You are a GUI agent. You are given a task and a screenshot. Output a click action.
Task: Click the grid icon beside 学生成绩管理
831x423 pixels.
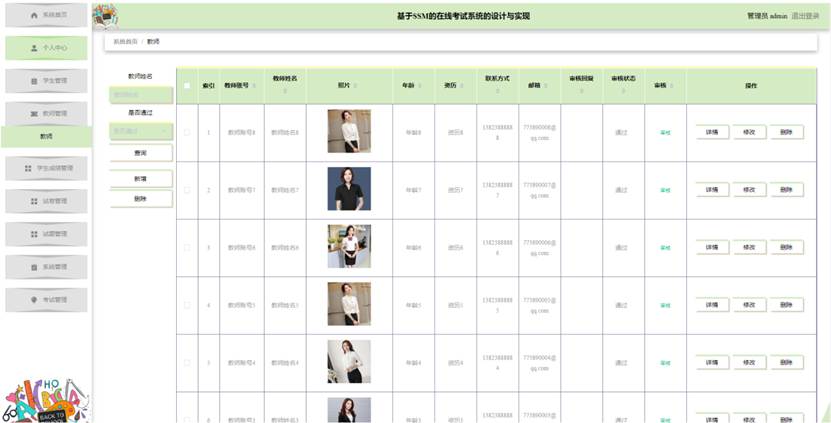pyautogui.click(x=28, y=169)
